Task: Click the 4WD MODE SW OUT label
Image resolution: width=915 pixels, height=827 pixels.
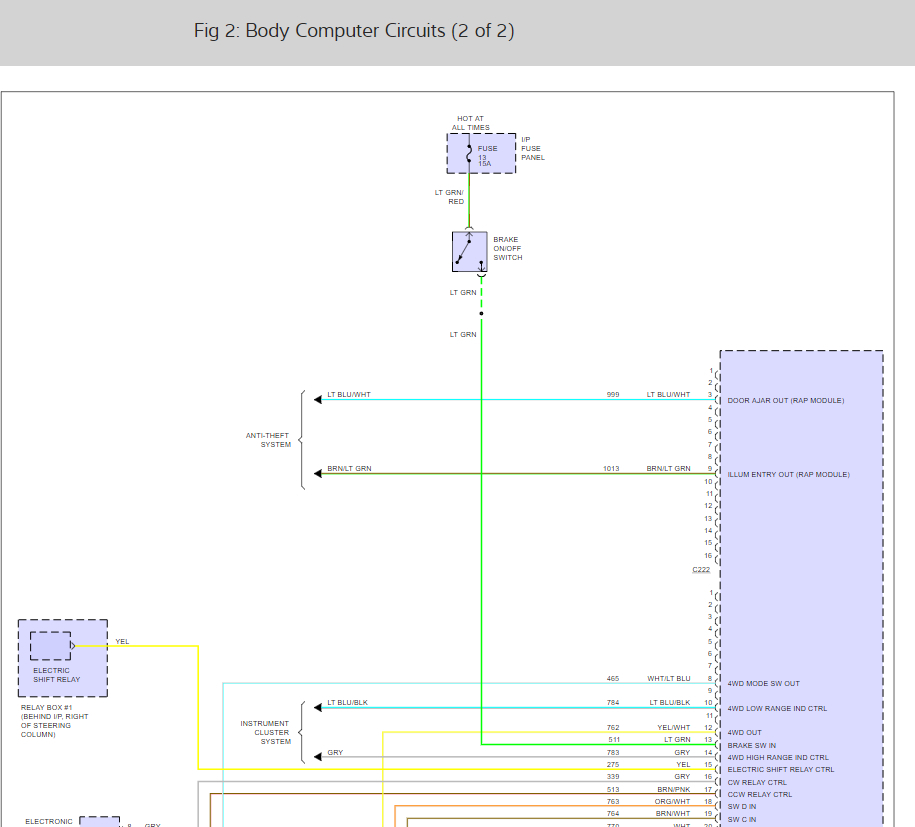Action: click(x=763, y=683)
